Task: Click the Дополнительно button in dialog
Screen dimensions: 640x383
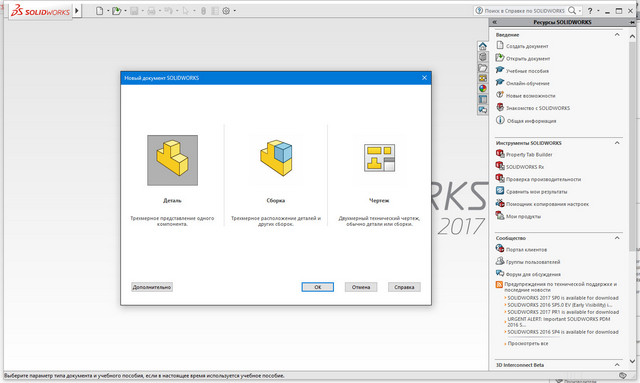Action: pyautogui.click(x=152, y=287)
